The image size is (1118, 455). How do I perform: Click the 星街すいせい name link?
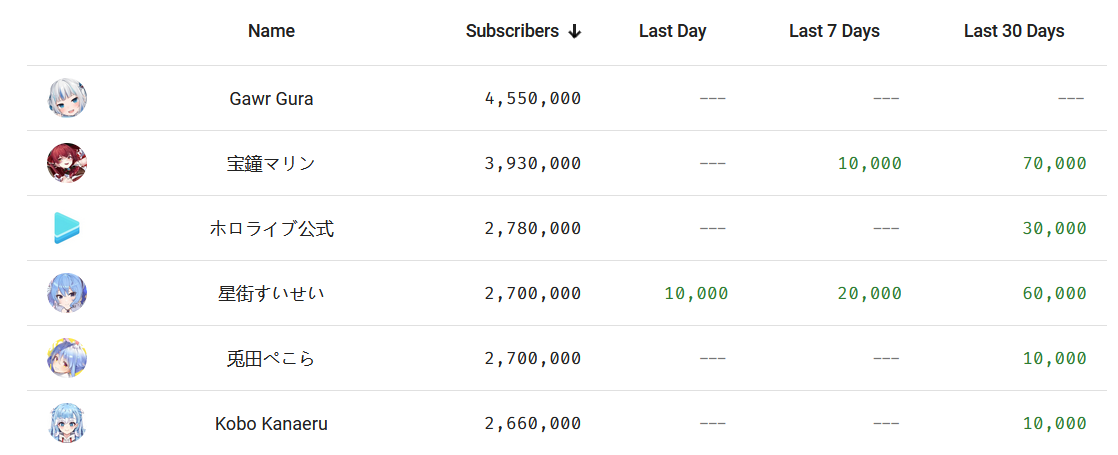[x=271, y=293]
